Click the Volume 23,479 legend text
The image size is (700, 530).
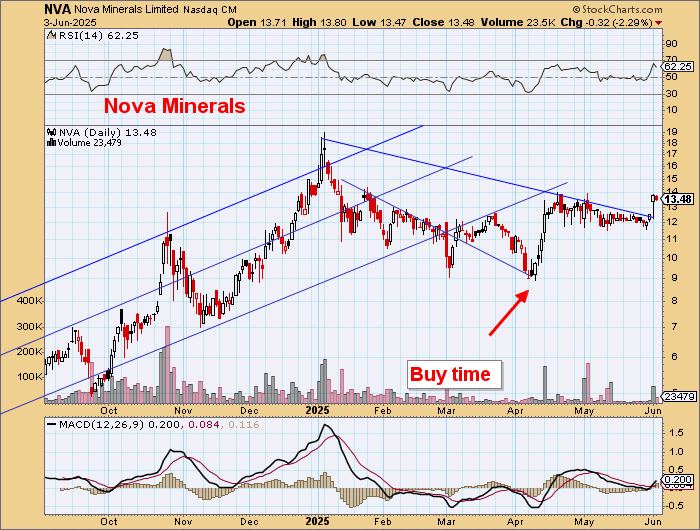[89, 143]
